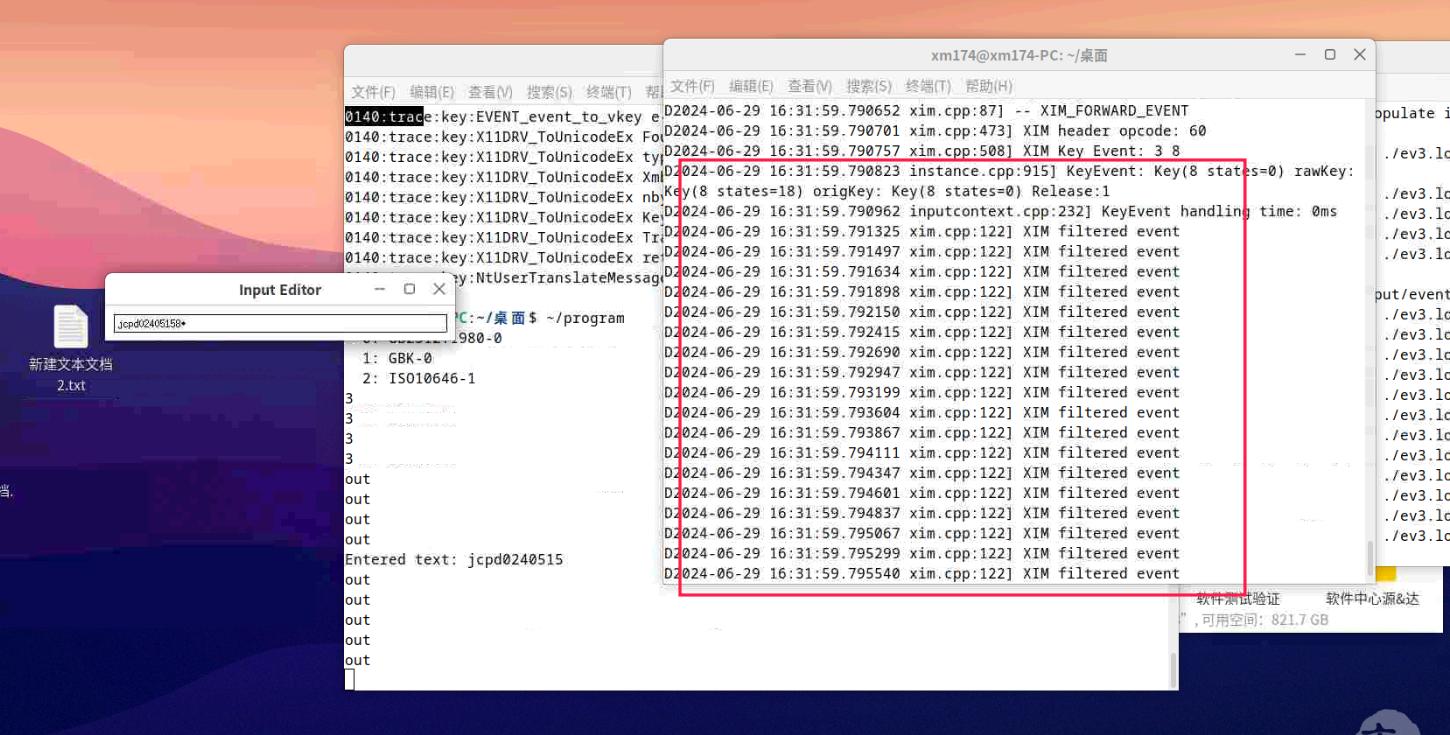This screenshot has height=735, width=1450.
Task: Click the log line timestamped 16:31:59.793199
Action: (x=922, y=392)
